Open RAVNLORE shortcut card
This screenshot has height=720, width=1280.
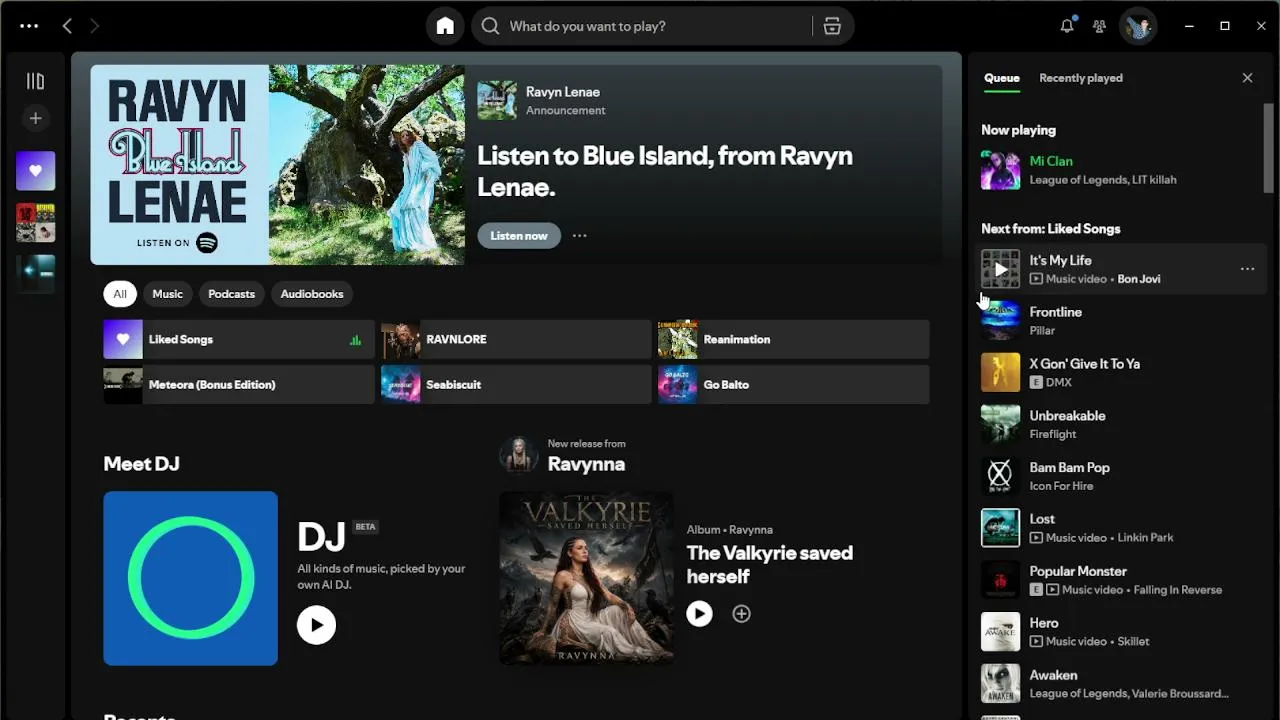516,339
